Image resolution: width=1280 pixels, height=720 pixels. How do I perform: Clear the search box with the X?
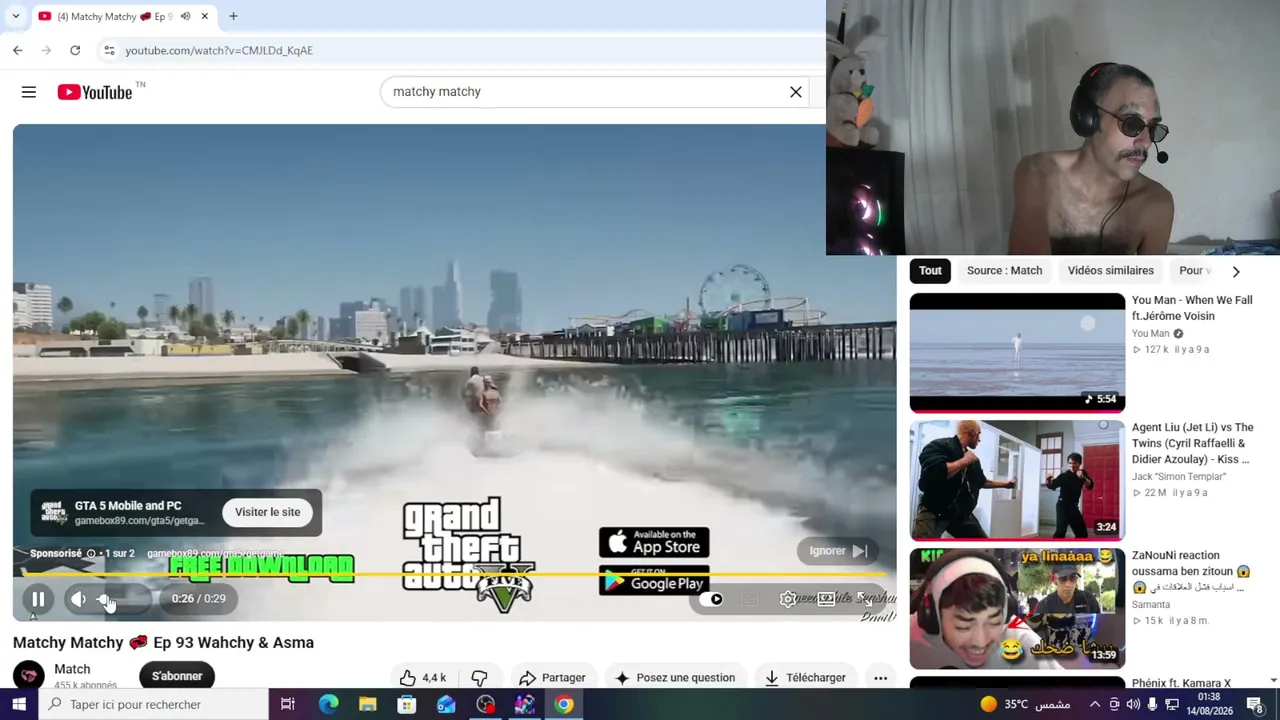(796, 92)
